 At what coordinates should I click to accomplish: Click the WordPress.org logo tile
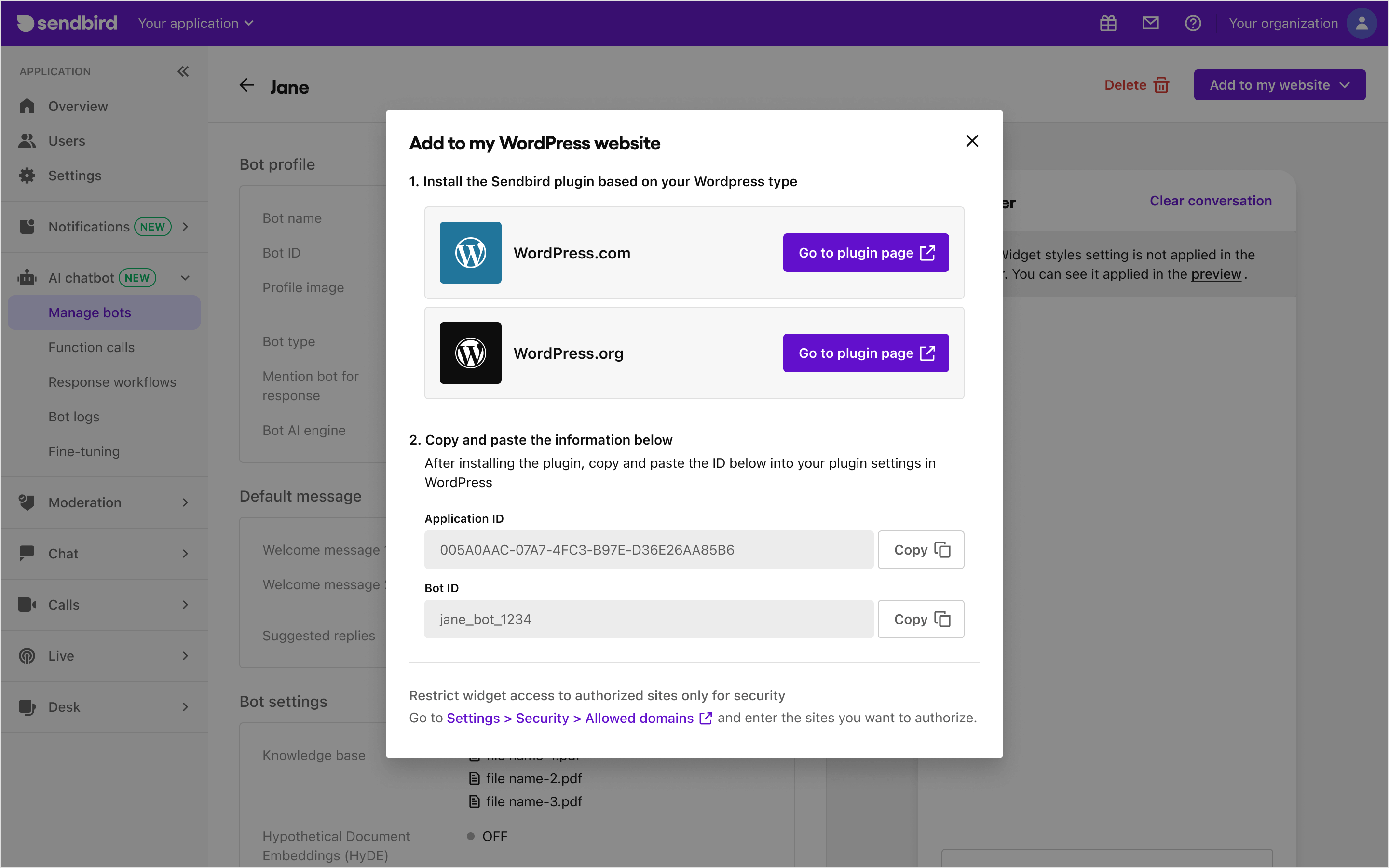(x=470, y=353)
